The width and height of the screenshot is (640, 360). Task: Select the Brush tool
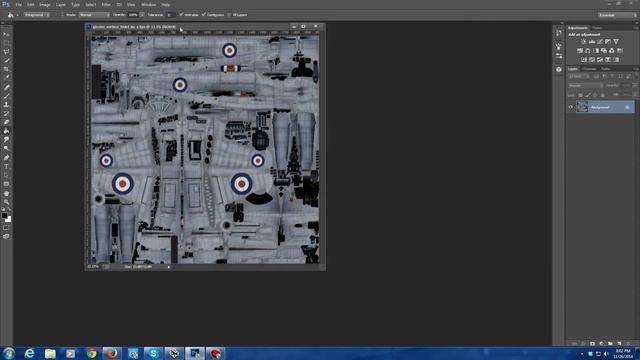pos(6,96)
